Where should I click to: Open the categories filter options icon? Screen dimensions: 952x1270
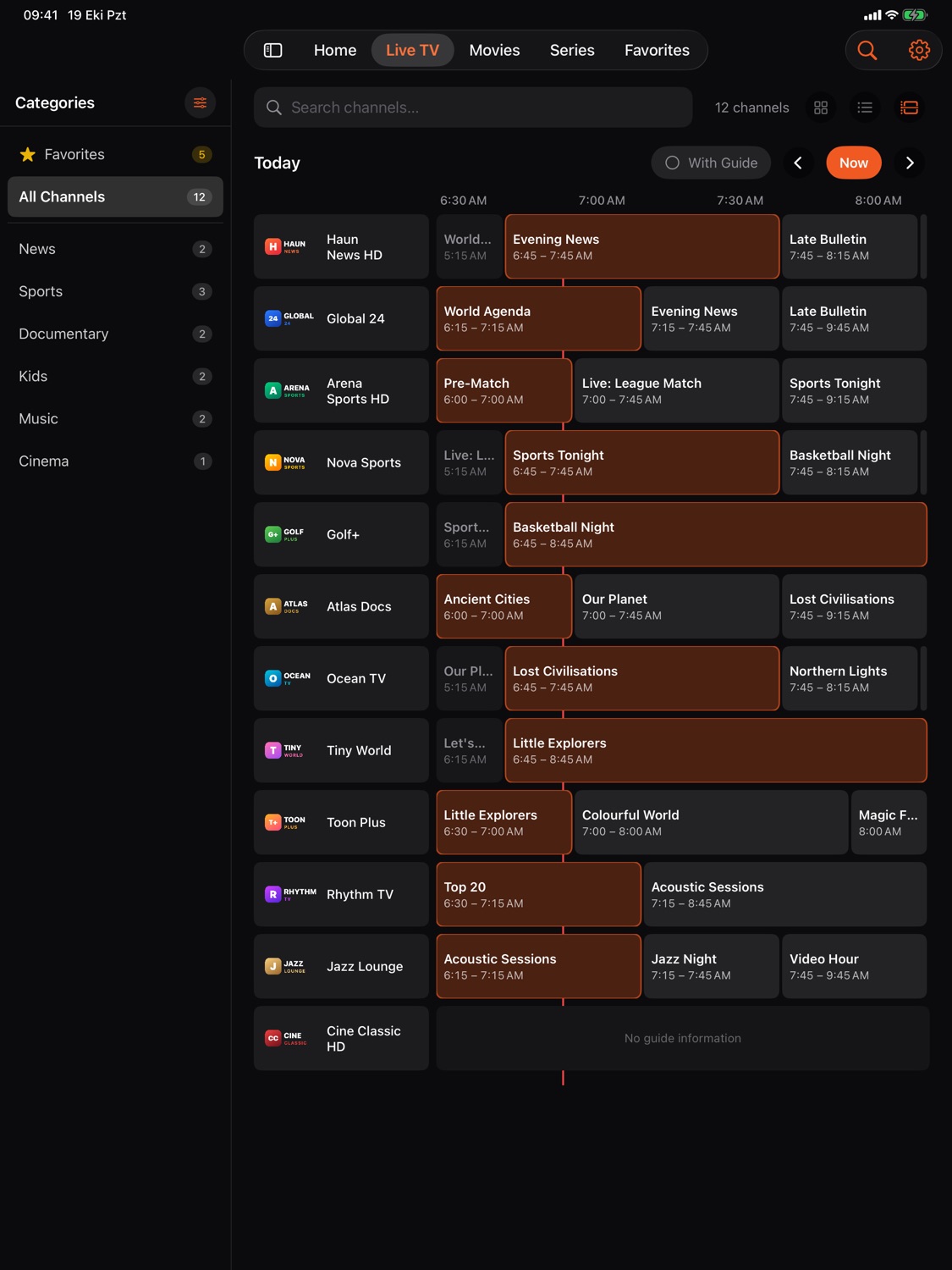pyautogui.click(x=200, y=102)
